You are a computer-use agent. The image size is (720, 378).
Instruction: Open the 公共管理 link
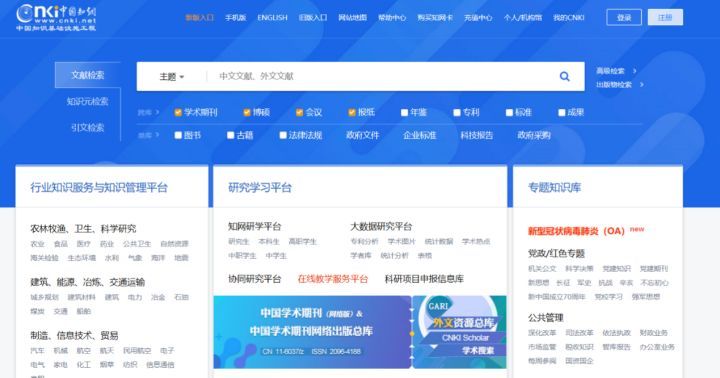tap(546, 318)
